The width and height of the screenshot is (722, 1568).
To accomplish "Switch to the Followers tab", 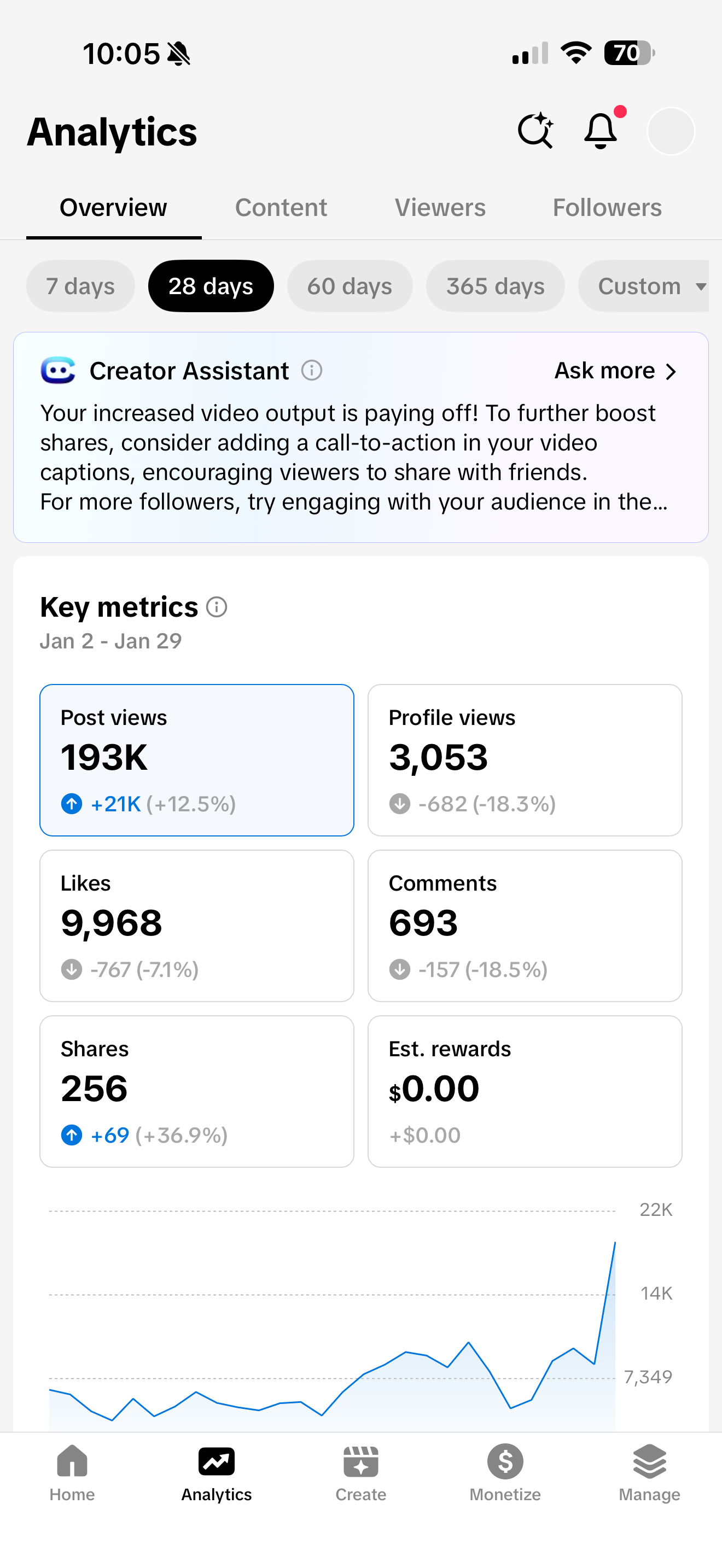I will click(607, 208).
